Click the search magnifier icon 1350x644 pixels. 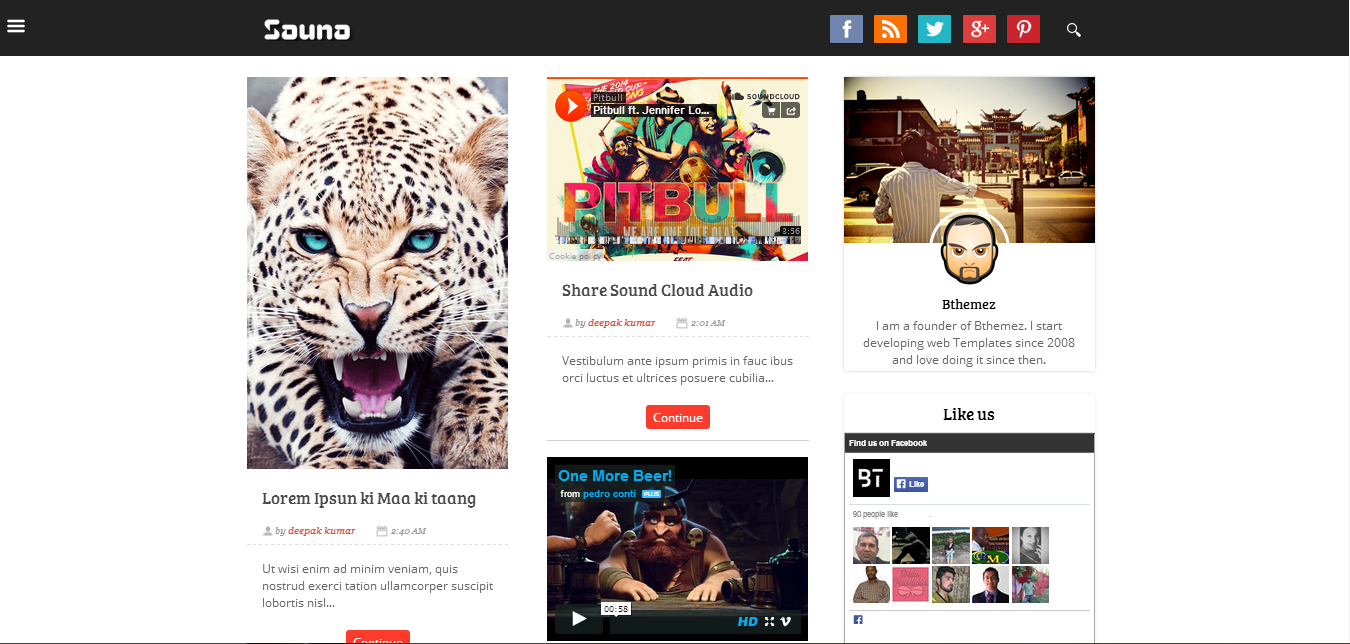pyautogui.click(x=1074, y=30)
